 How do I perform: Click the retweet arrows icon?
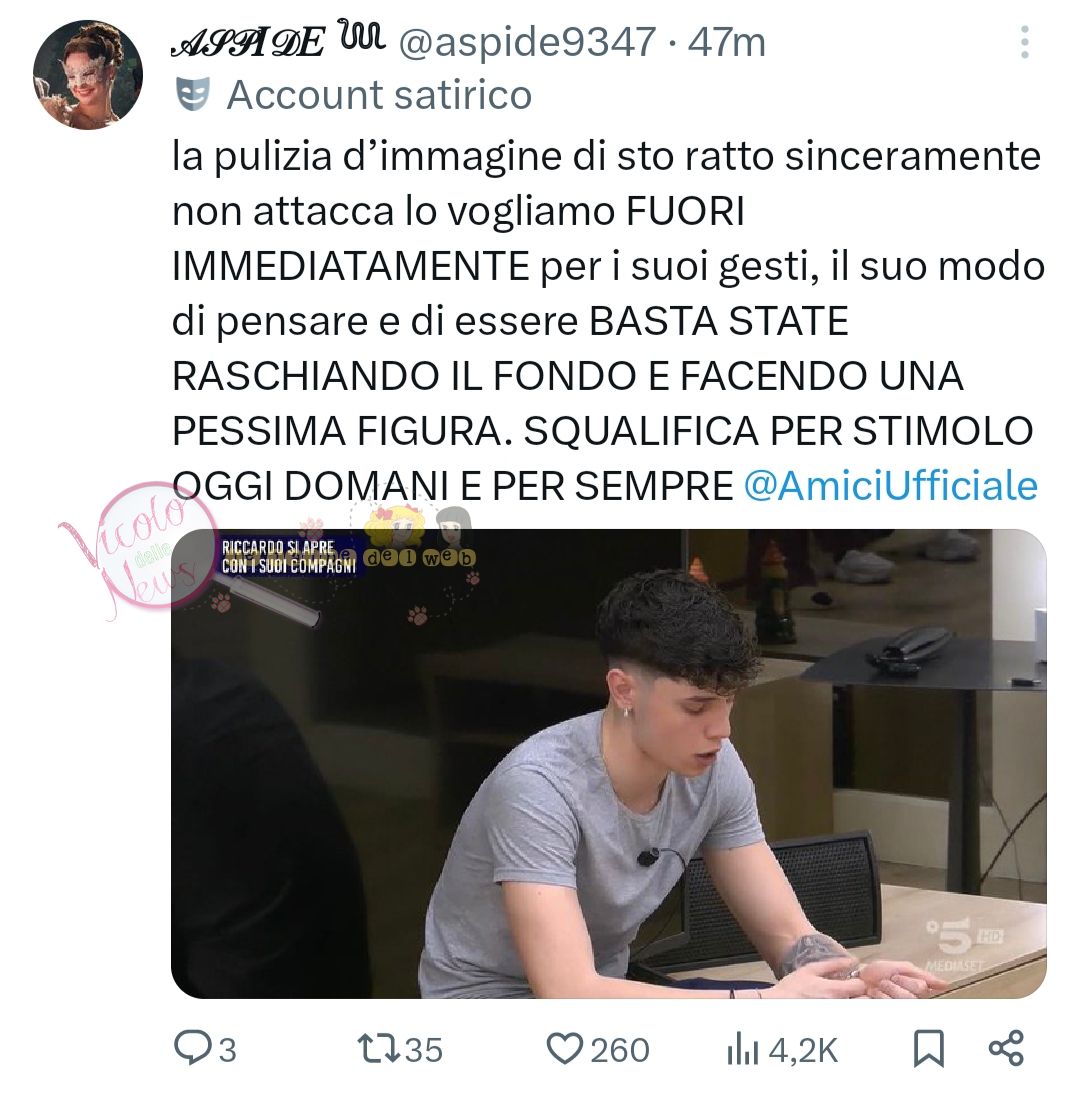378,1049
